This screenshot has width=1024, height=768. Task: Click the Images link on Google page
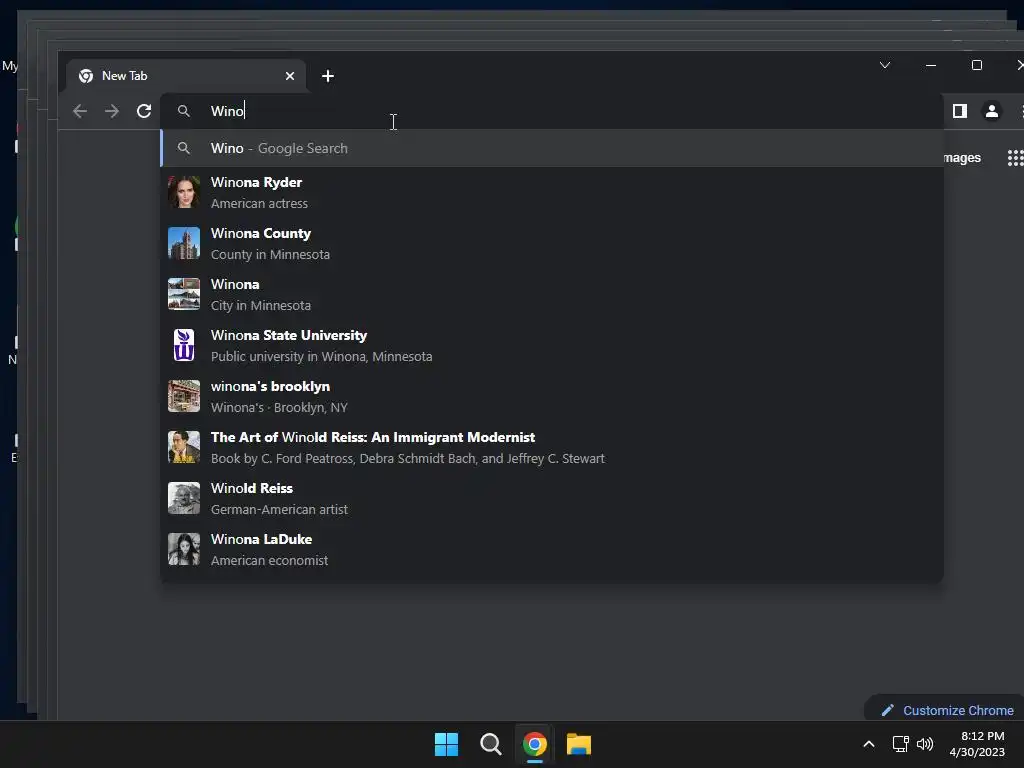point(962,158)
